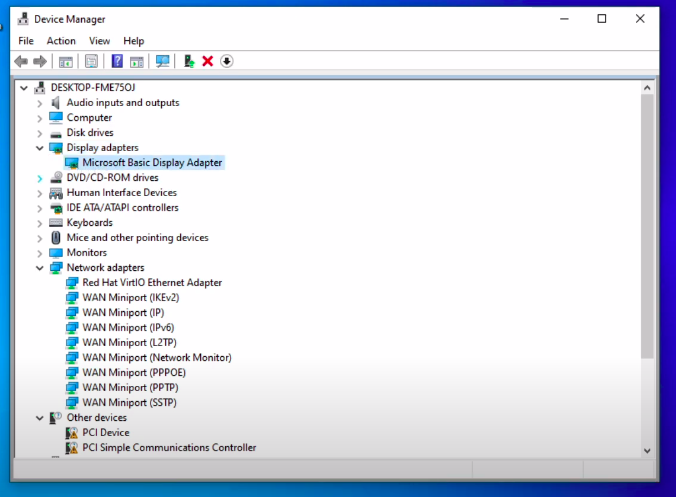Collapse the Display adapters chevron
676x497 pixels.
[x=40, y=148]
